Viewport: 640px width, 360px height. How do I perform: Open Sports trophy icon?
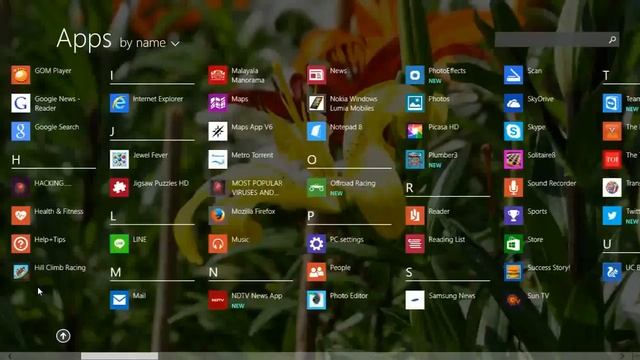pos(513,216)
